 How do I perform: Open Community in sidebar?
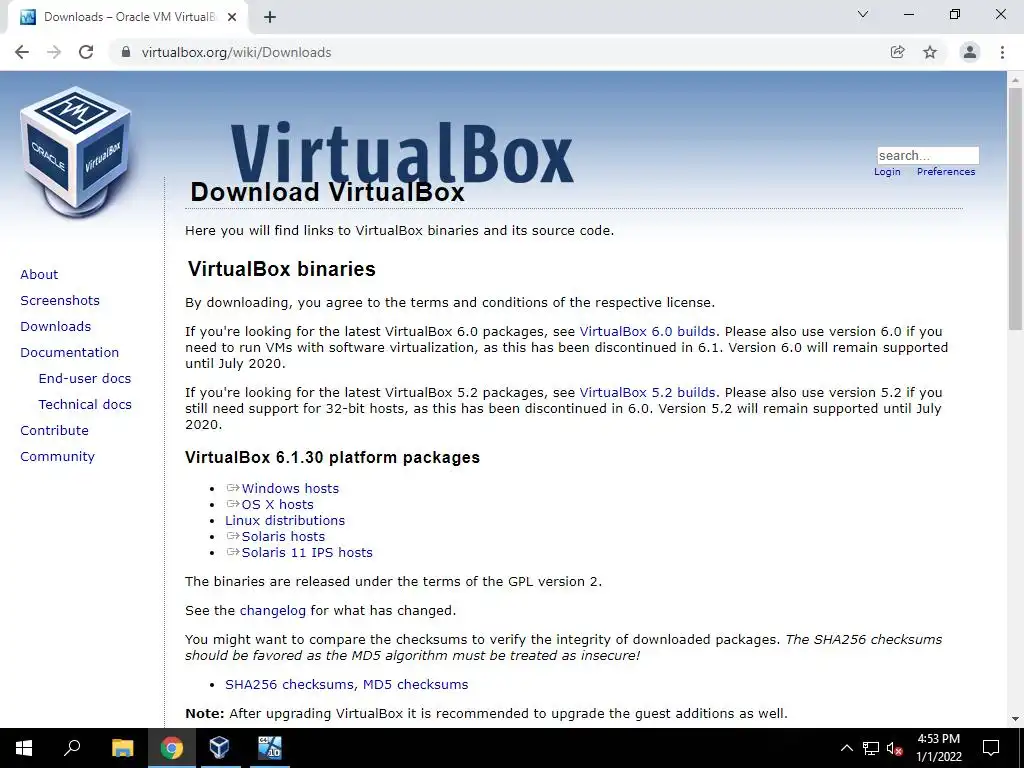pos(57,456)
